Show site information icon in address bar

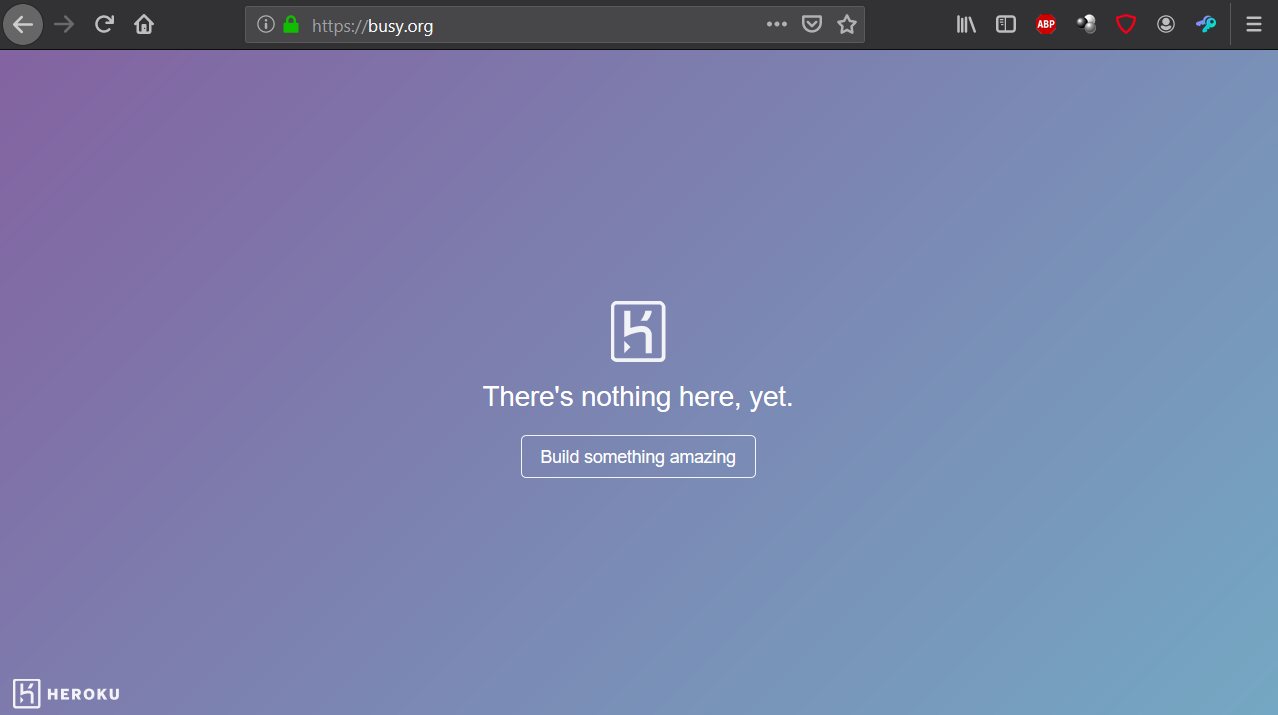(265, 24)
